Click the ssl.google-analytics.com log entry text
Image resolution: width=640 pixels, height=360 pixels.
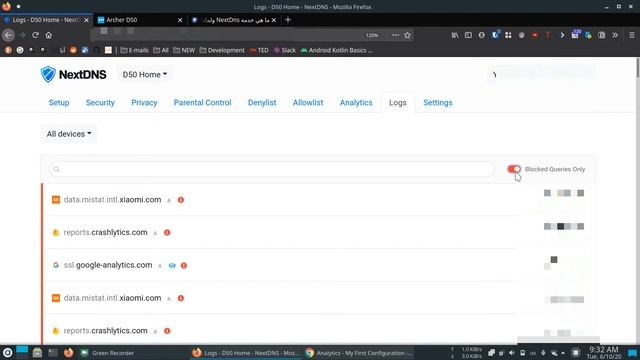pyautogui.click(x=108, y=265)
